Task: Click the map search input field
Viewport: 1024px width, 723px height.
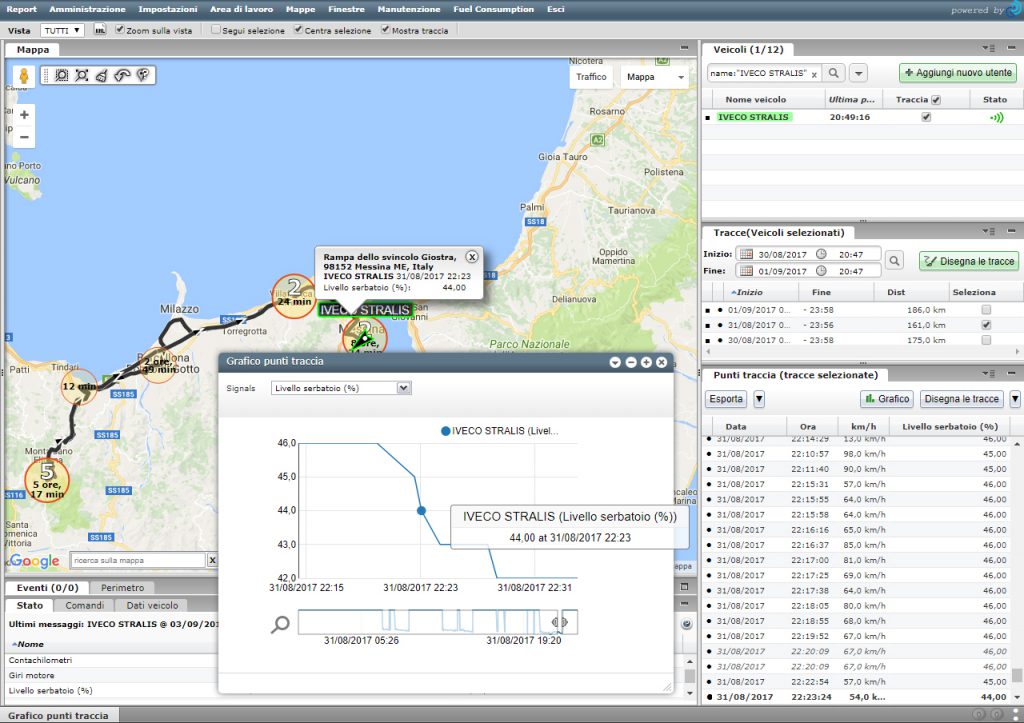Action: click(138, 560)
